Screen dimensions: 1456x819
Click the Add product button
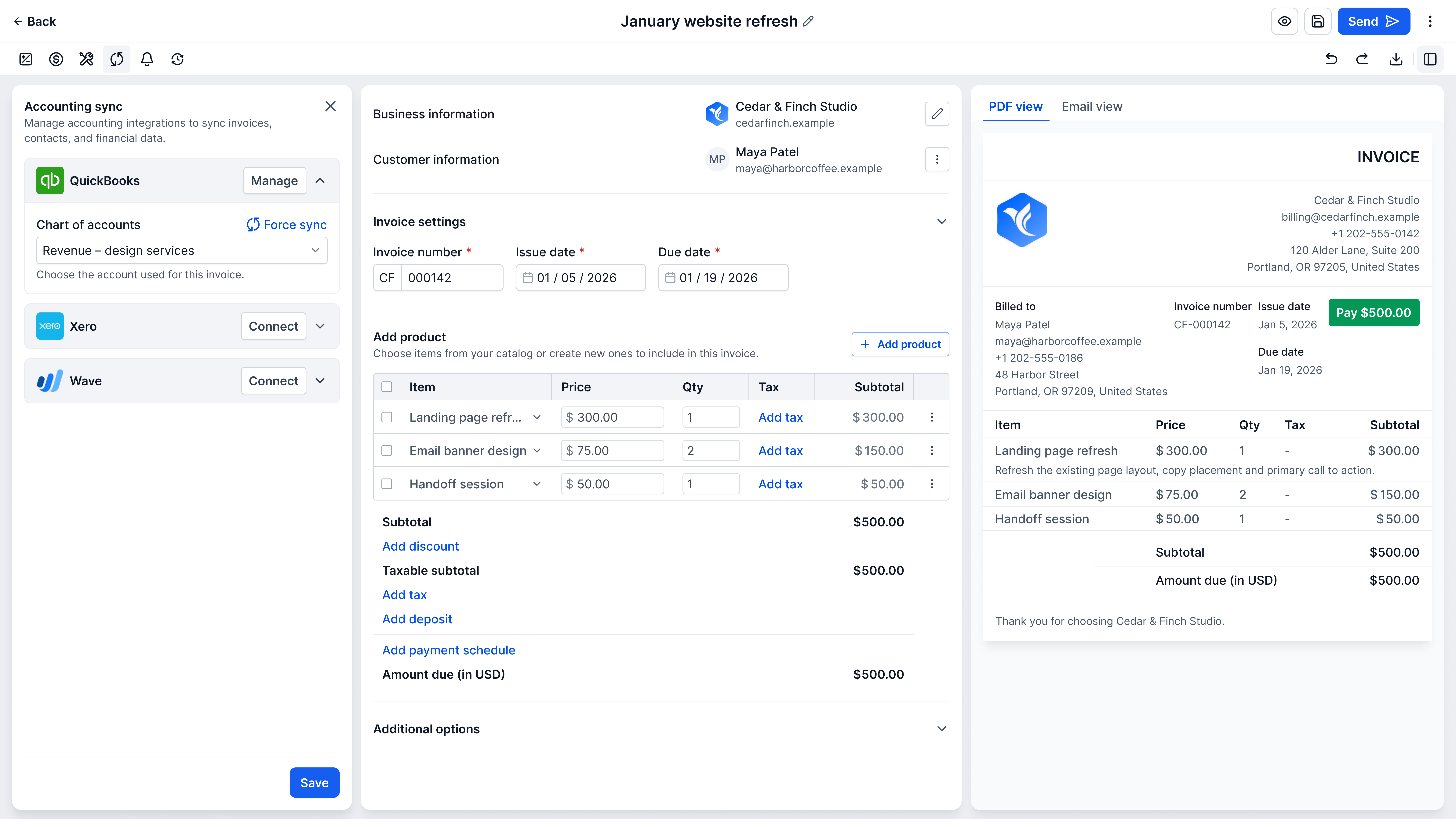coord(900,344)
